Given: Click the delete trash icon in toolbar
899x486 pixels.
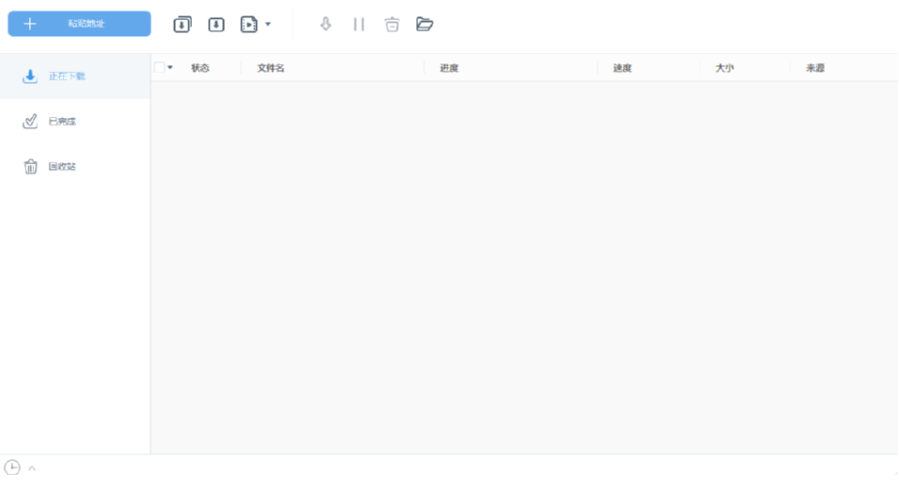Looking at the screenshot, I should pyautogui.click(x=392, y=24).
